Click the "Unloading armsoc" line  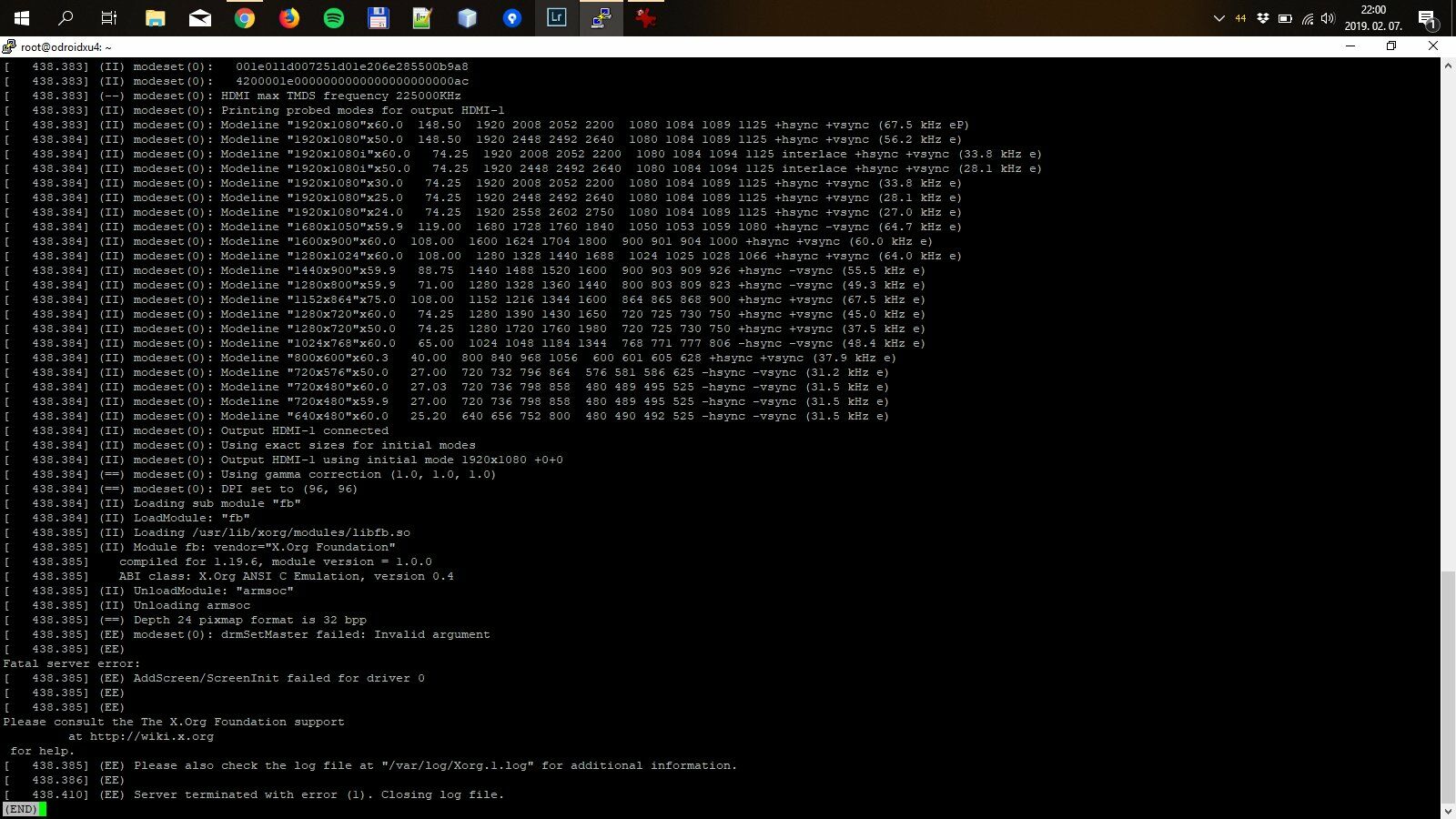tap(192, 605)
